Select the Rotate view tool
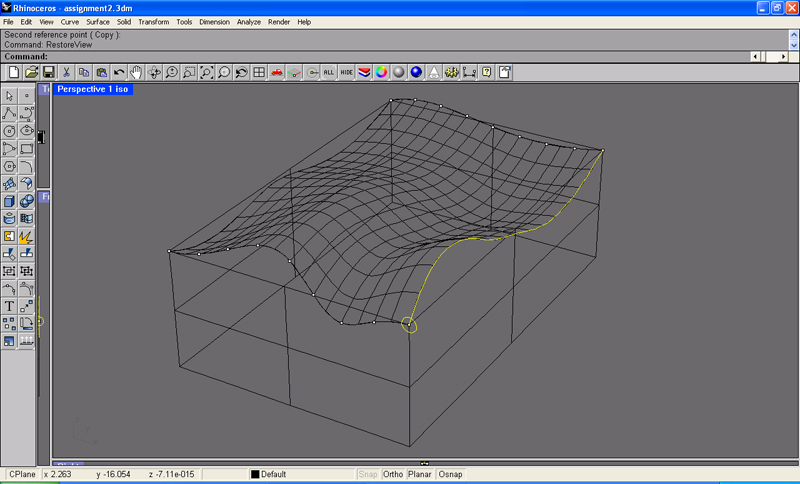The width and height of the screenshot is (800, 484). [x=154, y=72]
